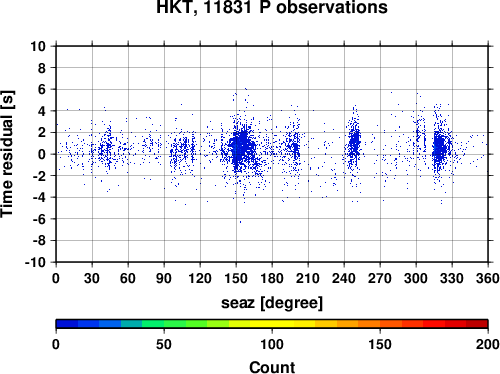Click the data cluster near 250 degrees

point(354,143)
